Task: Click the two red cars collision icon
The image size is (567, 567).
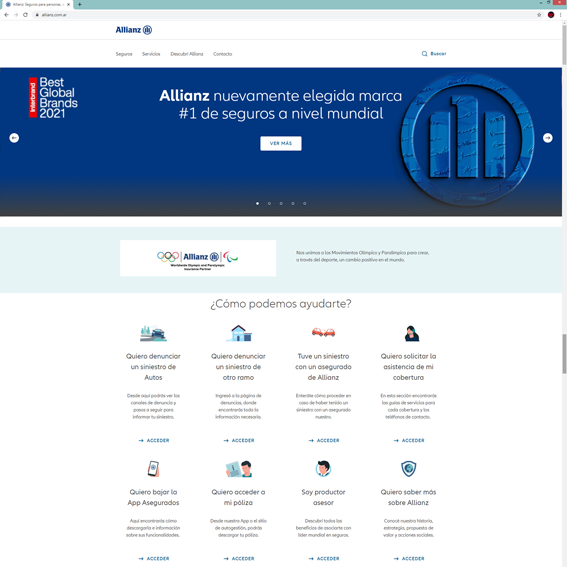Action: tap(323, 332)
